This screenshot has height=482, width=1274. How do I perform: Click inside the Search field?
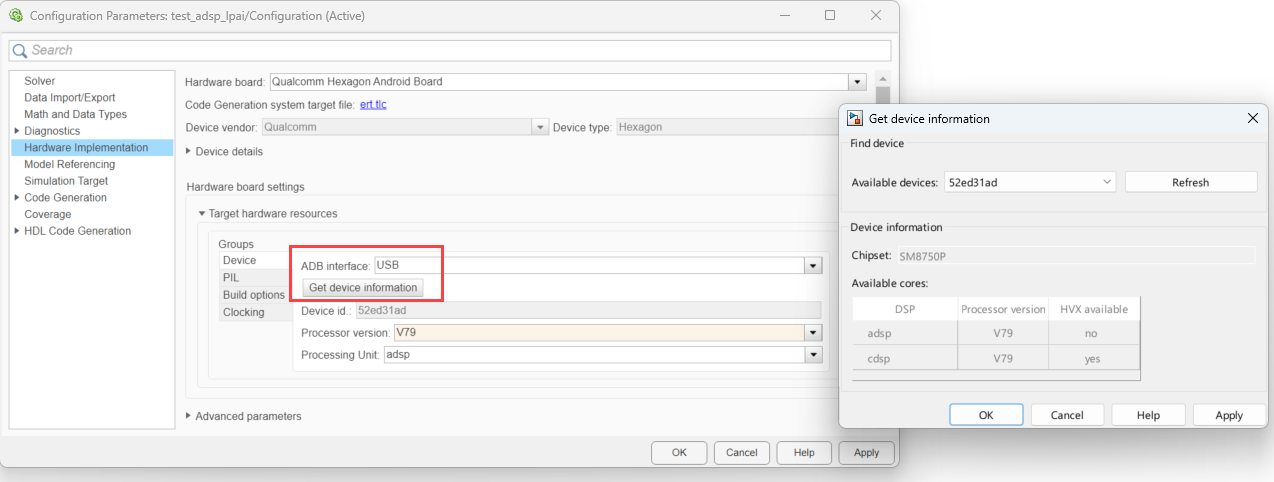(x=450, y=50)
